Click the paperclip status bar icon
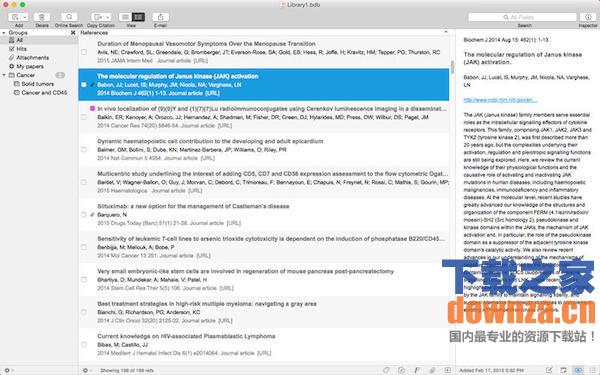This screenshot has height=375, width=600. click(432, 370)
